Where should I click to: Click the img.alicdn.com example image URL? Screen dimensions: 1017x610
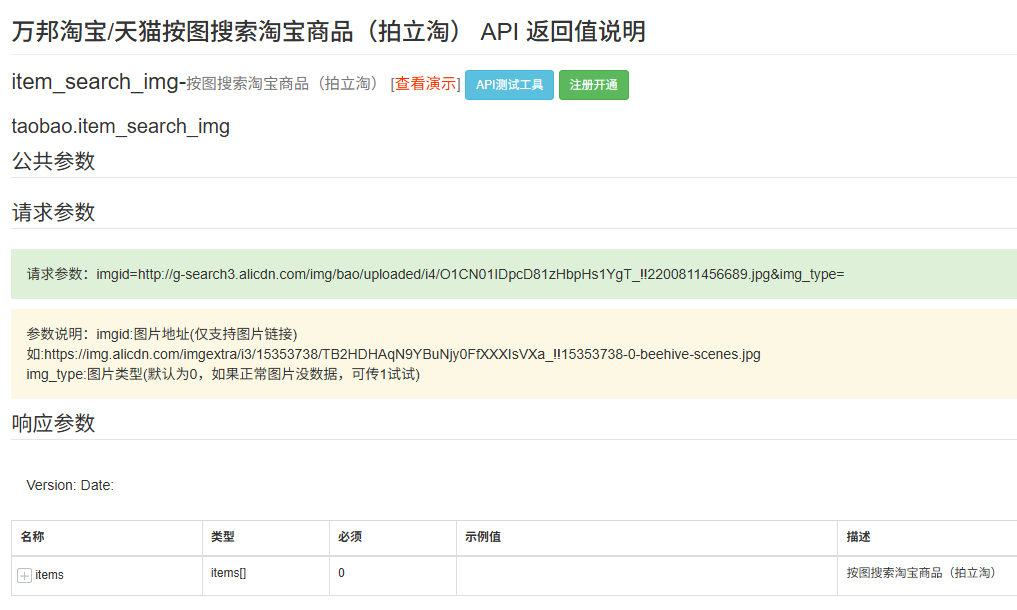click(x=402, y=354)
